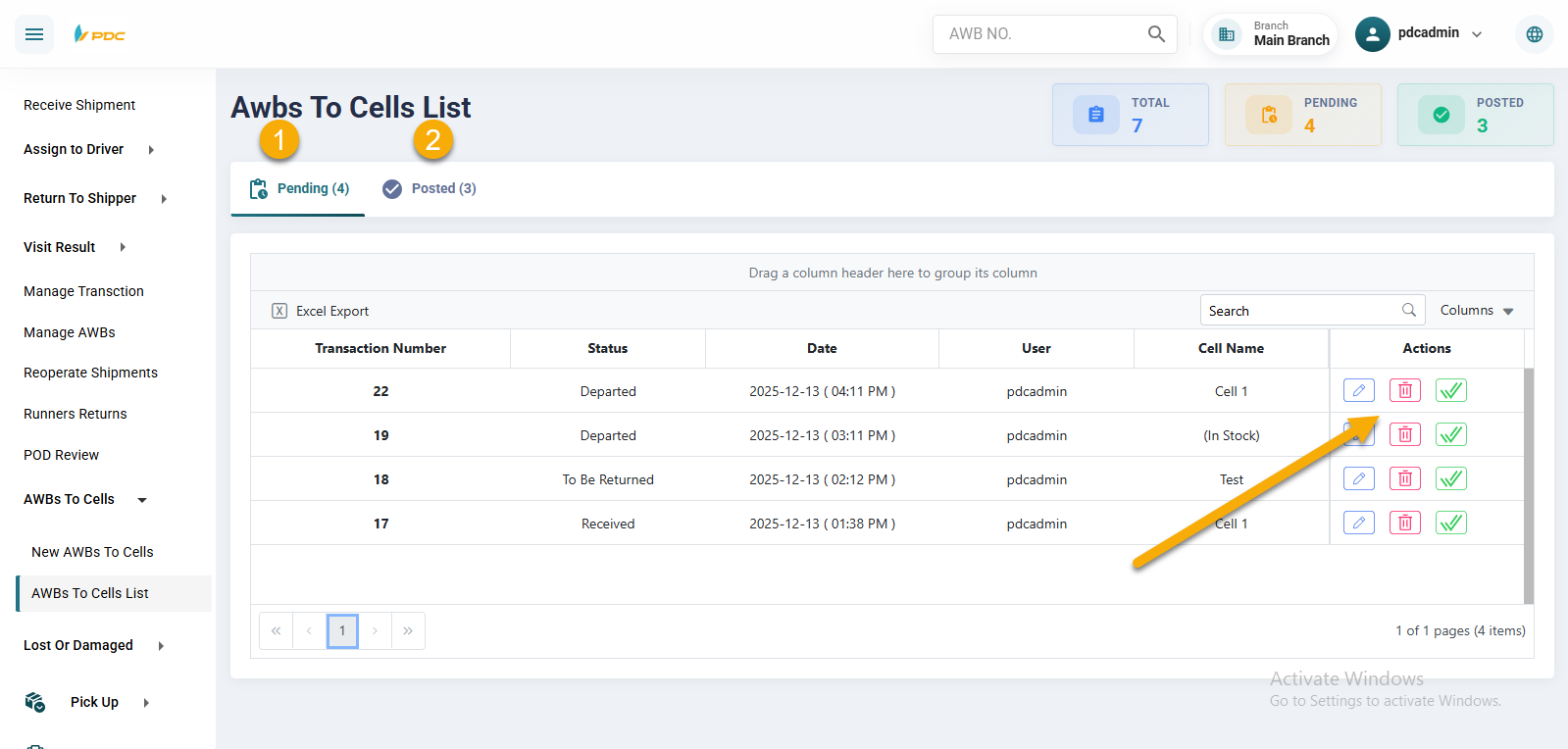Sort by User column header
The height and width of the screenshot is (749, 1568).
click(x=1037, y=348)
